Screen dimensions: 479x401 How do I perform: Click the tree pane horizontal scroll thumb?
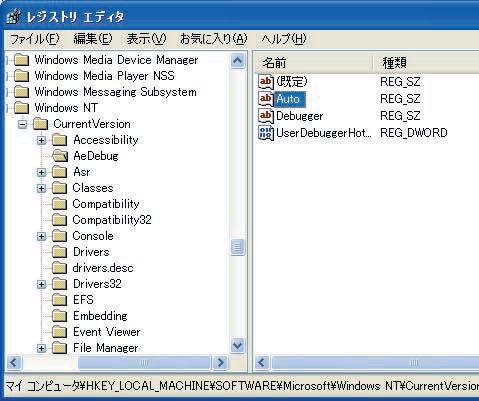coord(144,362)
